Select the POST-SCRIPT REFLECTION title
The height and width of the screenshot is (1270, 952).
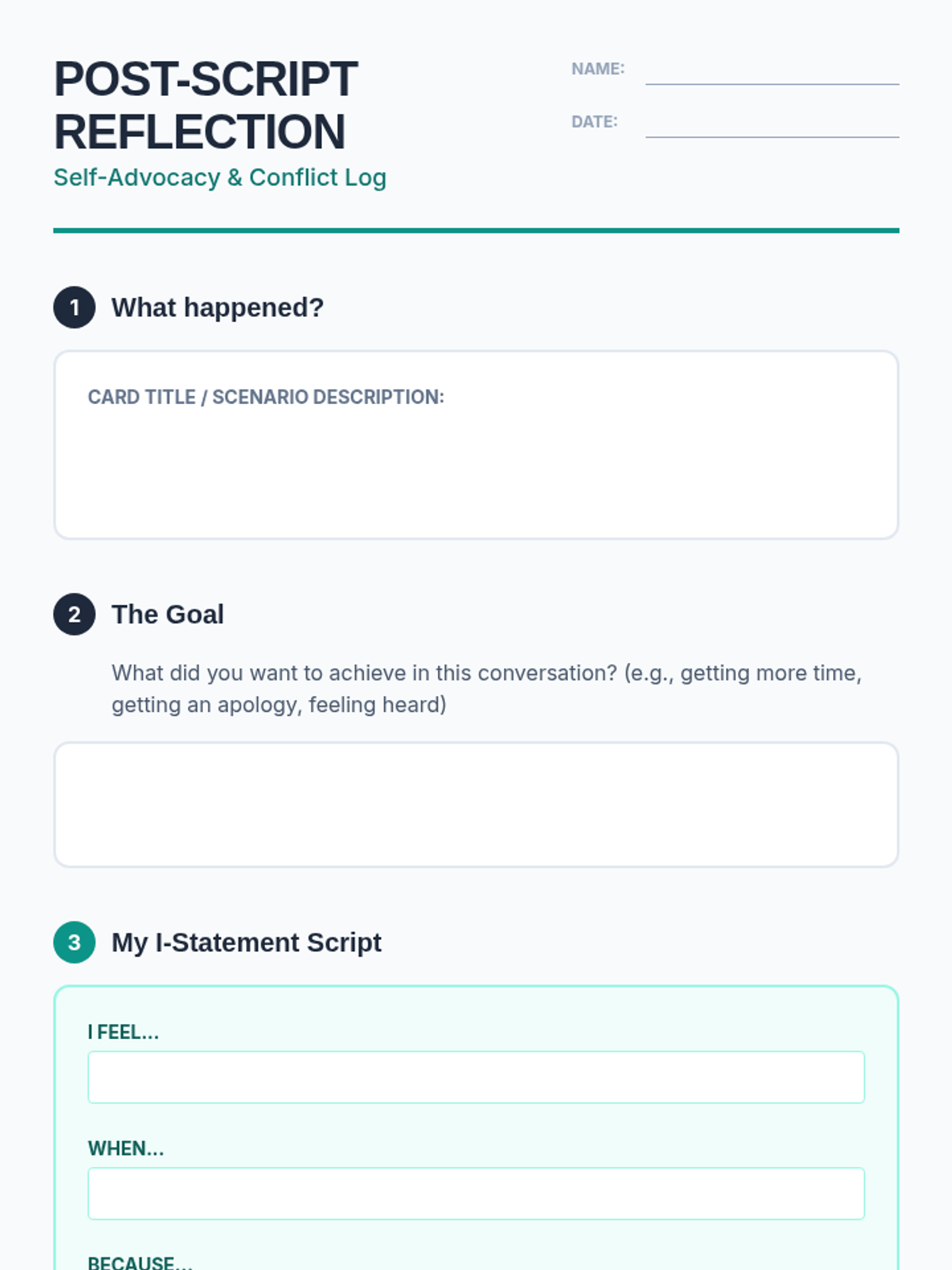pos(205,106)
